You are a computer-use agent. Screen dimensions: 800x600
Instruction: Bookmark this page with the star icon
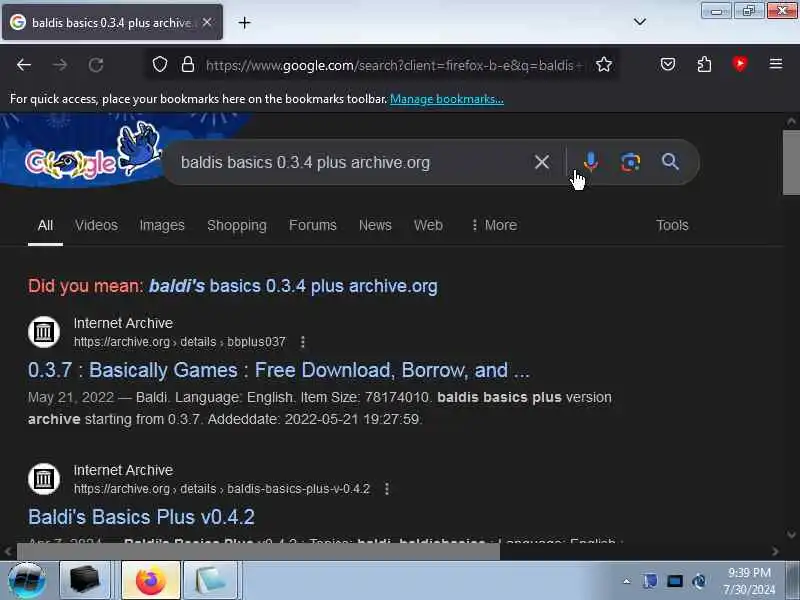[604, 64]
